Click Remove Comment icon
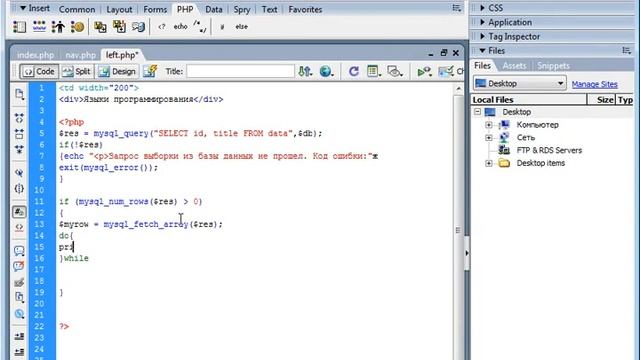This screenshot has width=640, height=360. point(19,266)
